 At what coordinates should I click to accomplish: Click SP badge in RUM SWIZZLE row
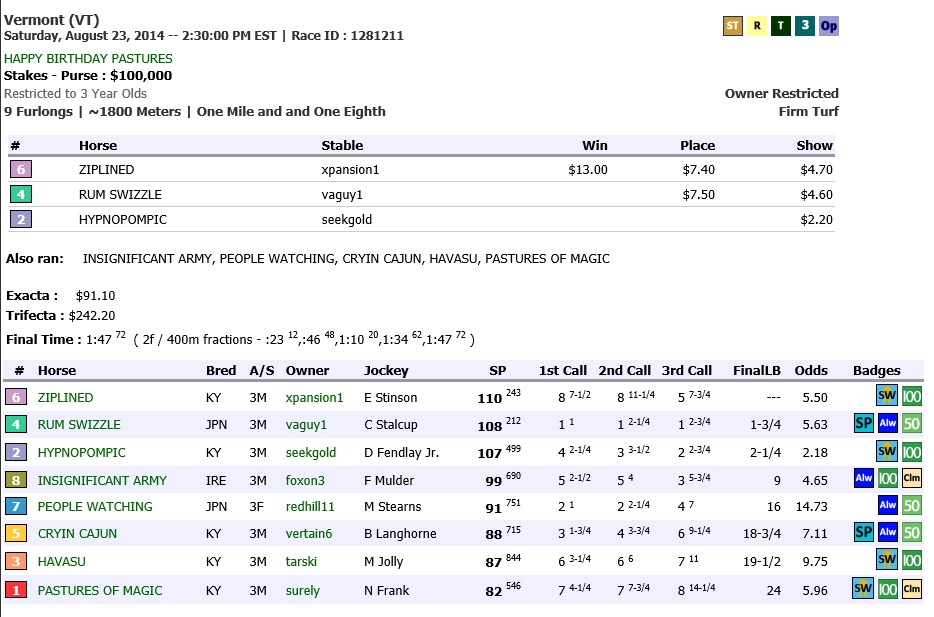[x=864, y=424]
